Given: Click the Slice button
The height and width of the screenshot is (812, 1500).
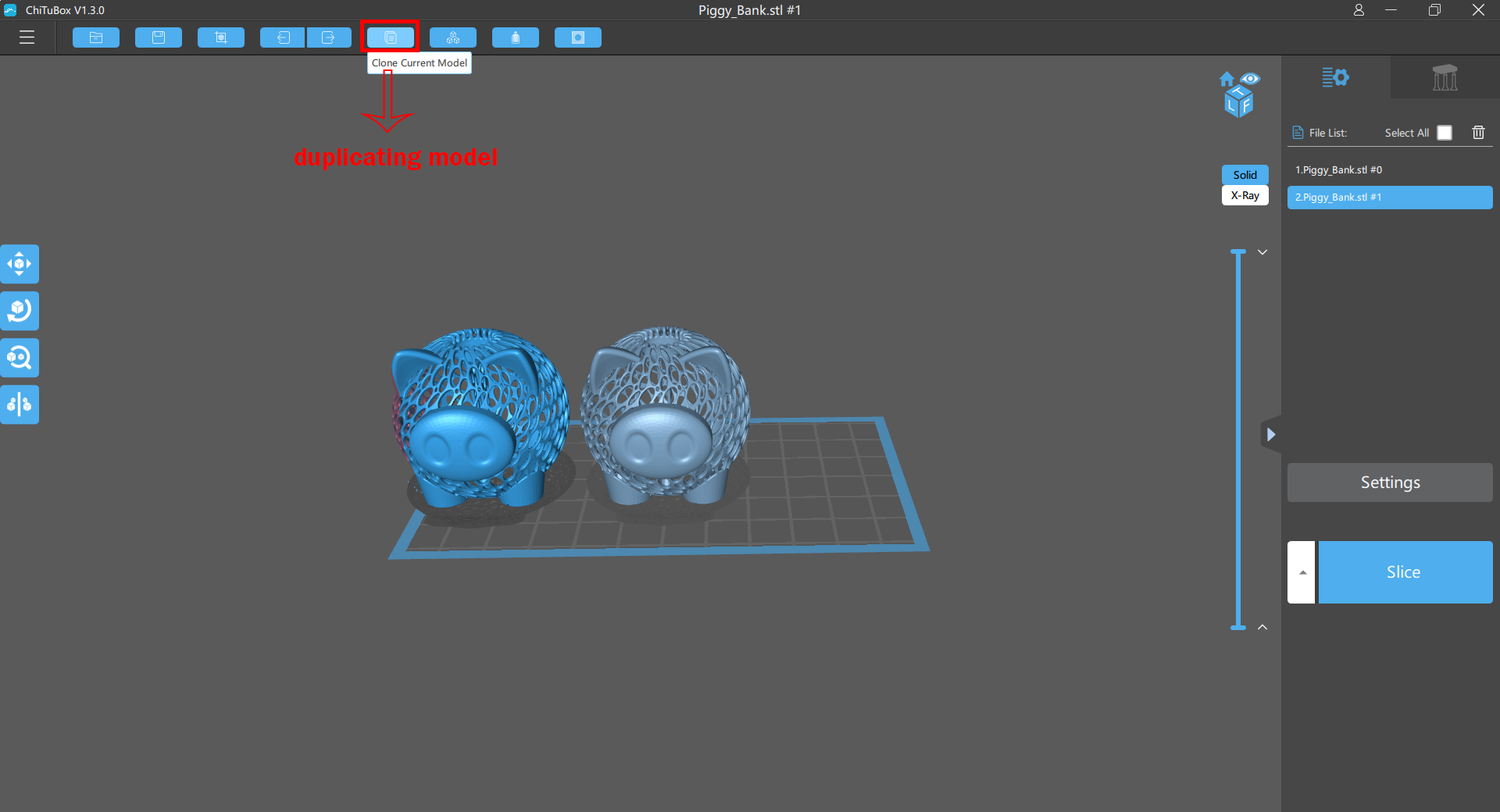Looking at the screenshot, I should [1405, 572].
